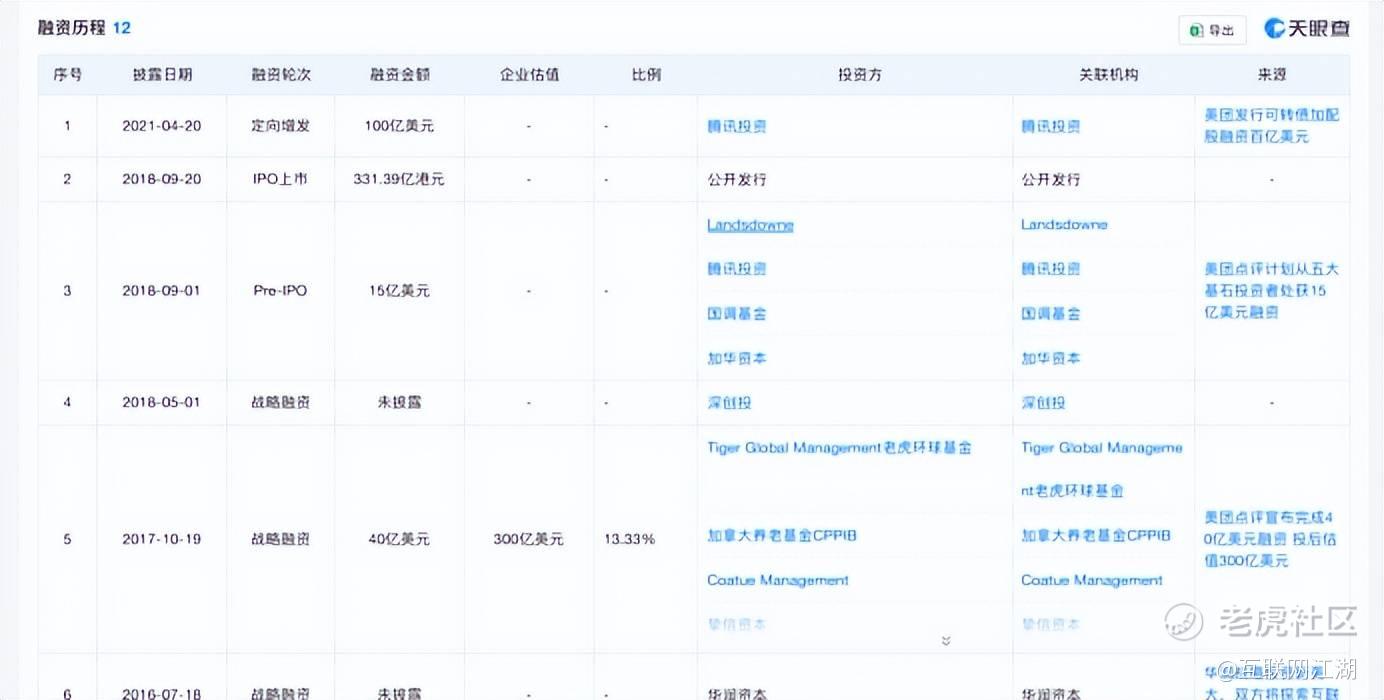Click the 来源 column header
1384x700 pixels.
tap(1272, 75)
